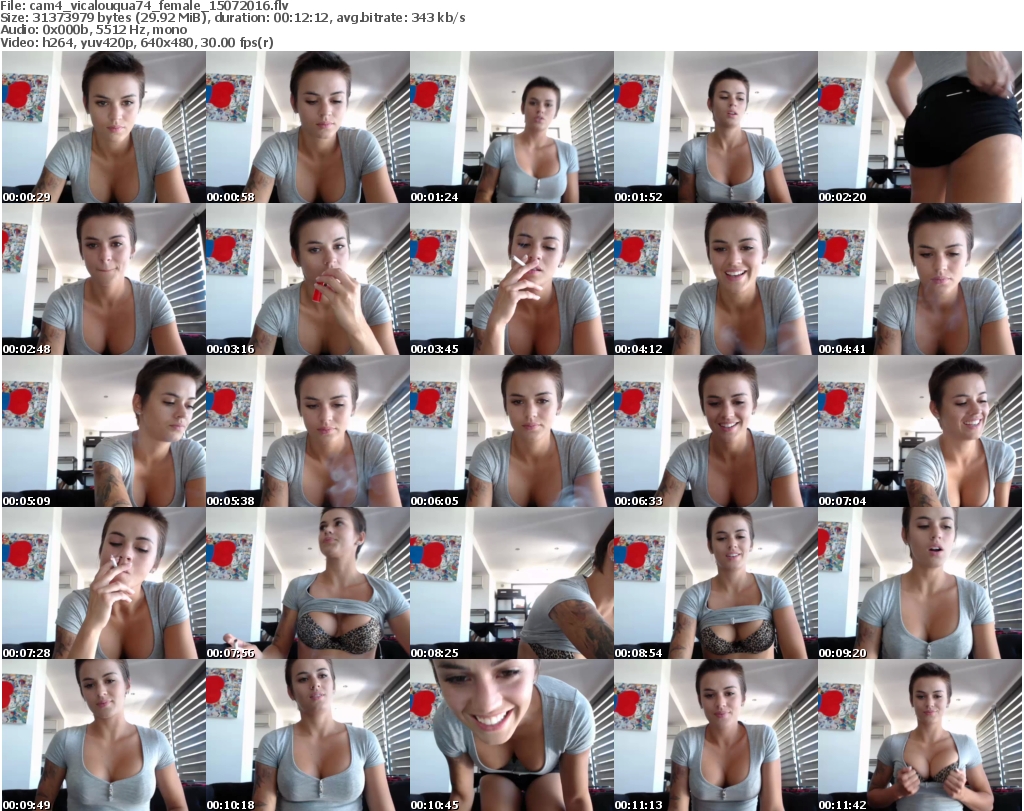This screenshot has width=1024, height=811.
Task: Select the thumbnail stamped 00:09:49
Action: click(104, 735)
